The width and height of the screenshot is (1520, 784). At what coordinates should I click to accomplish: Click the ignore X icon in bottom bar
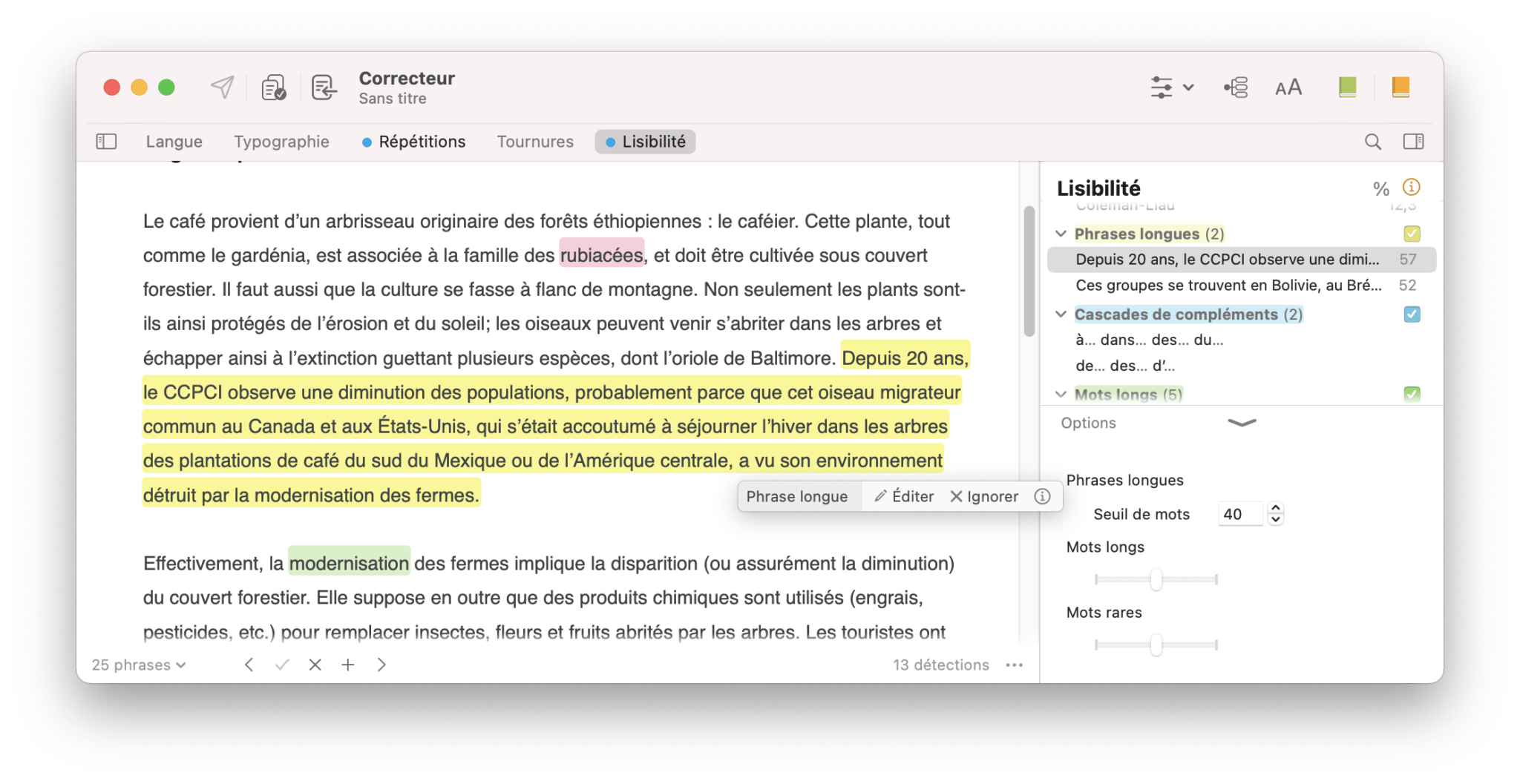tap(315, 665)
